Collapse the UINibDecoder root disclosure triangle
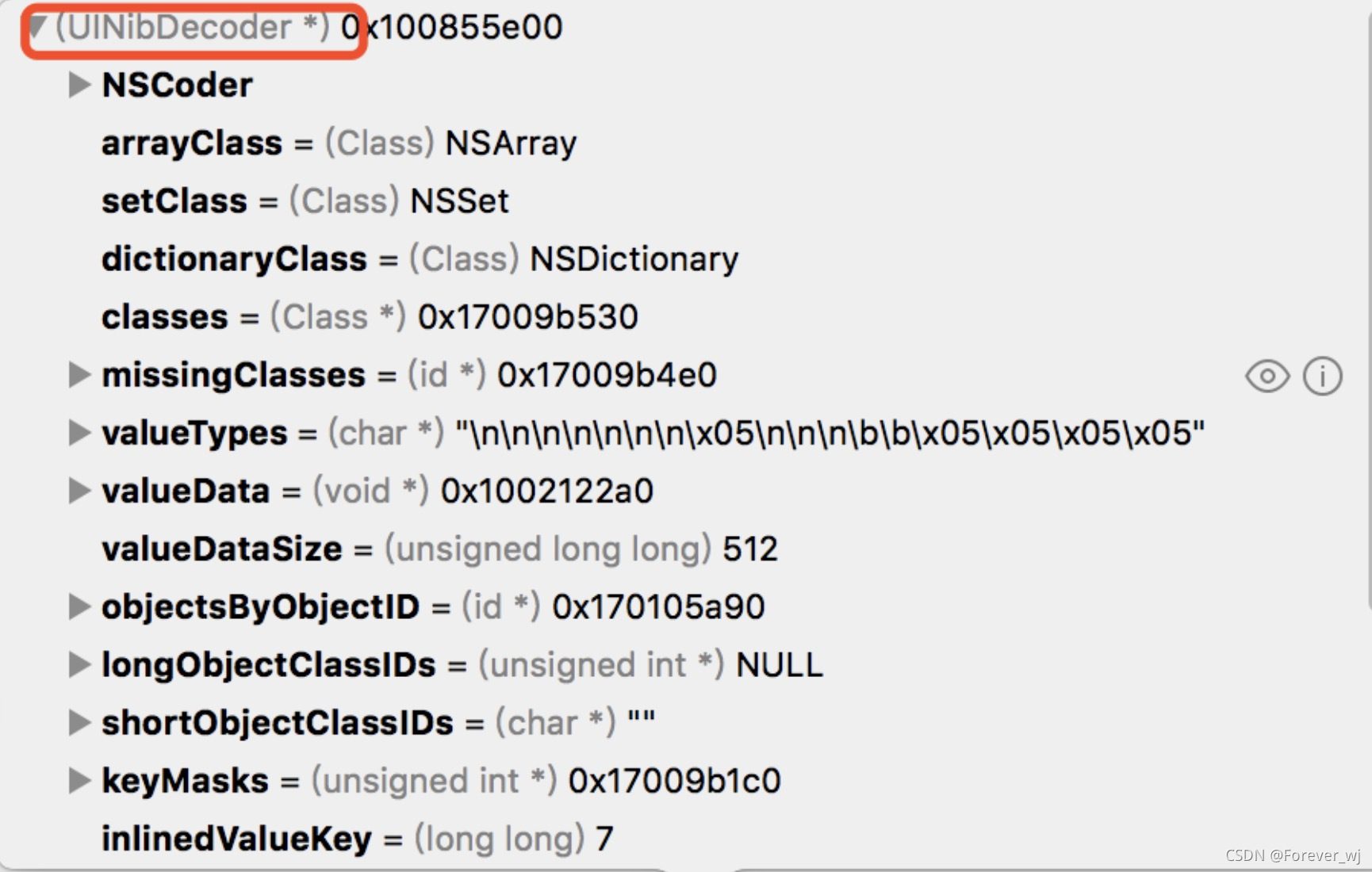Image resolution: width=1372 pixels, height=872 pixels. 37,28
